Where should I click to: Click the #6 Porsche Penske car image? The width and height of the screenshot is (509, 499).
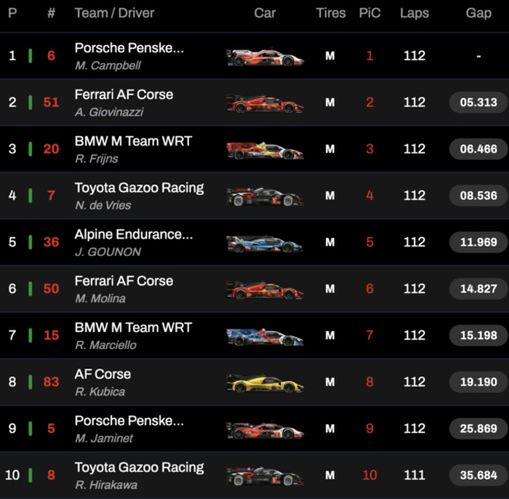tap(265, 57)
